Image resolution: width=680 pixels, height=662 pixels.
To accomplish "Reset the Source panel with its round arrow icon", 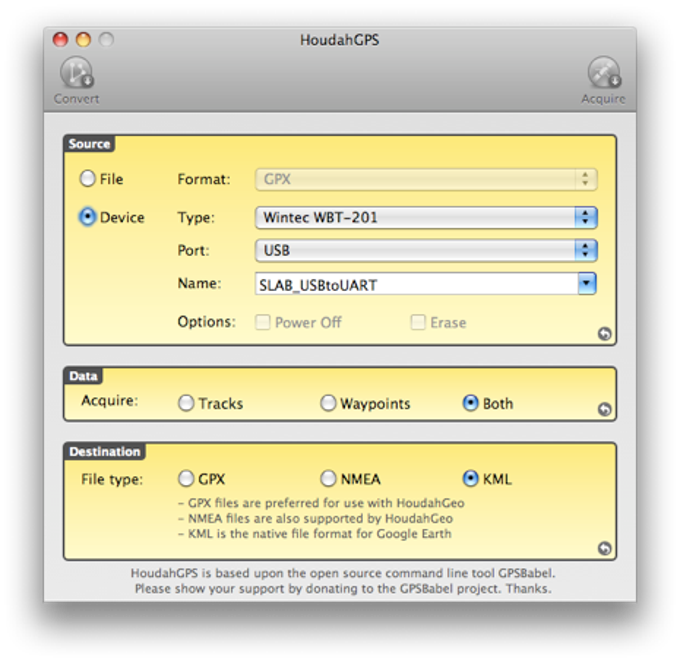I will coord(604,334).
